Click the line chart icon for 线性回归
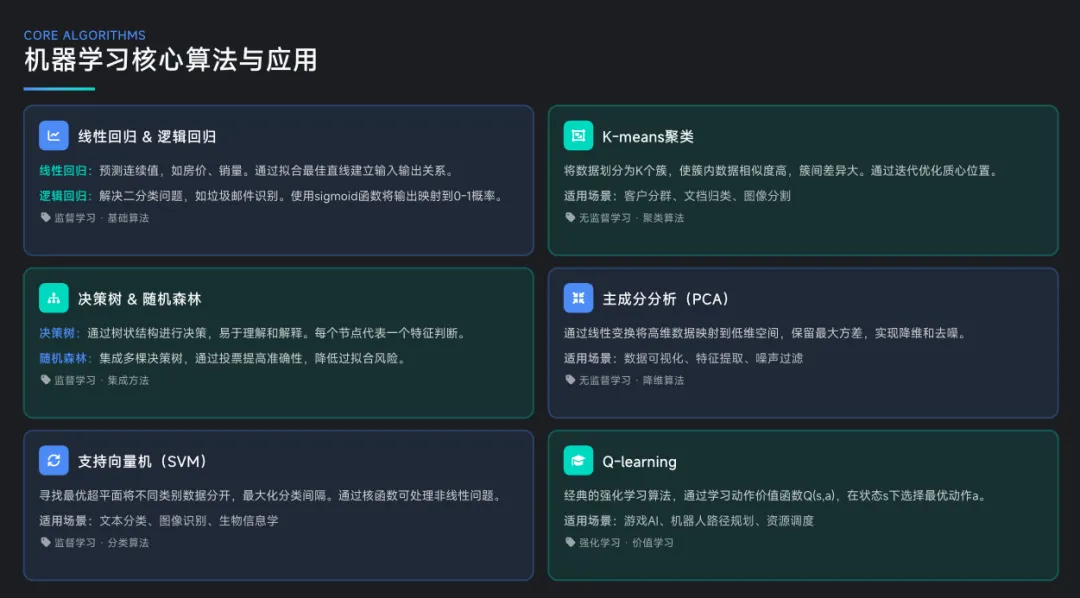Image resolution: width=1080 pixels, height=598 pixels. click(54, 136)
